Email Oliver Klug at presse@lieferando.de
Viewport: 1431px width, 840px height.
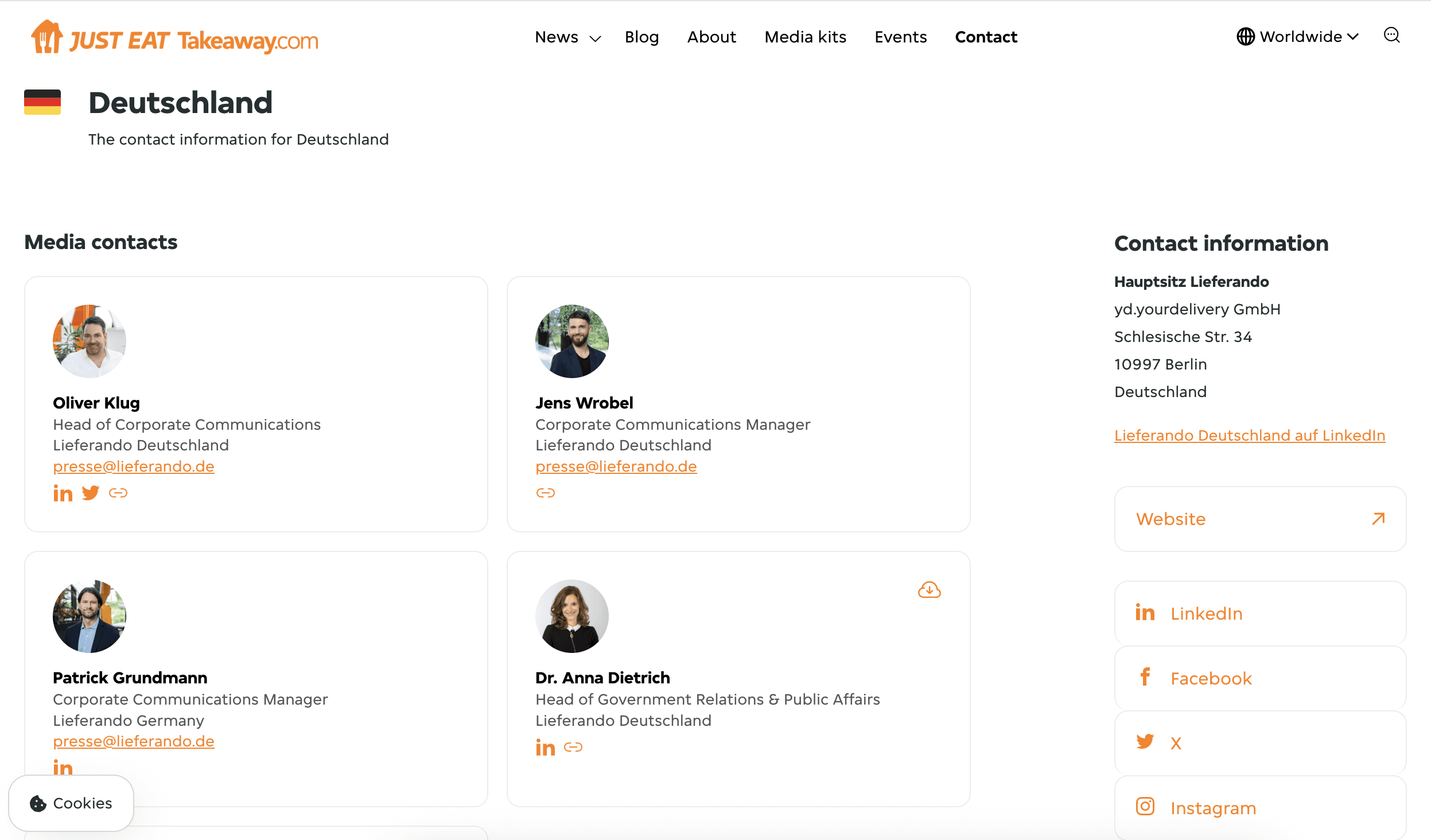134,466
